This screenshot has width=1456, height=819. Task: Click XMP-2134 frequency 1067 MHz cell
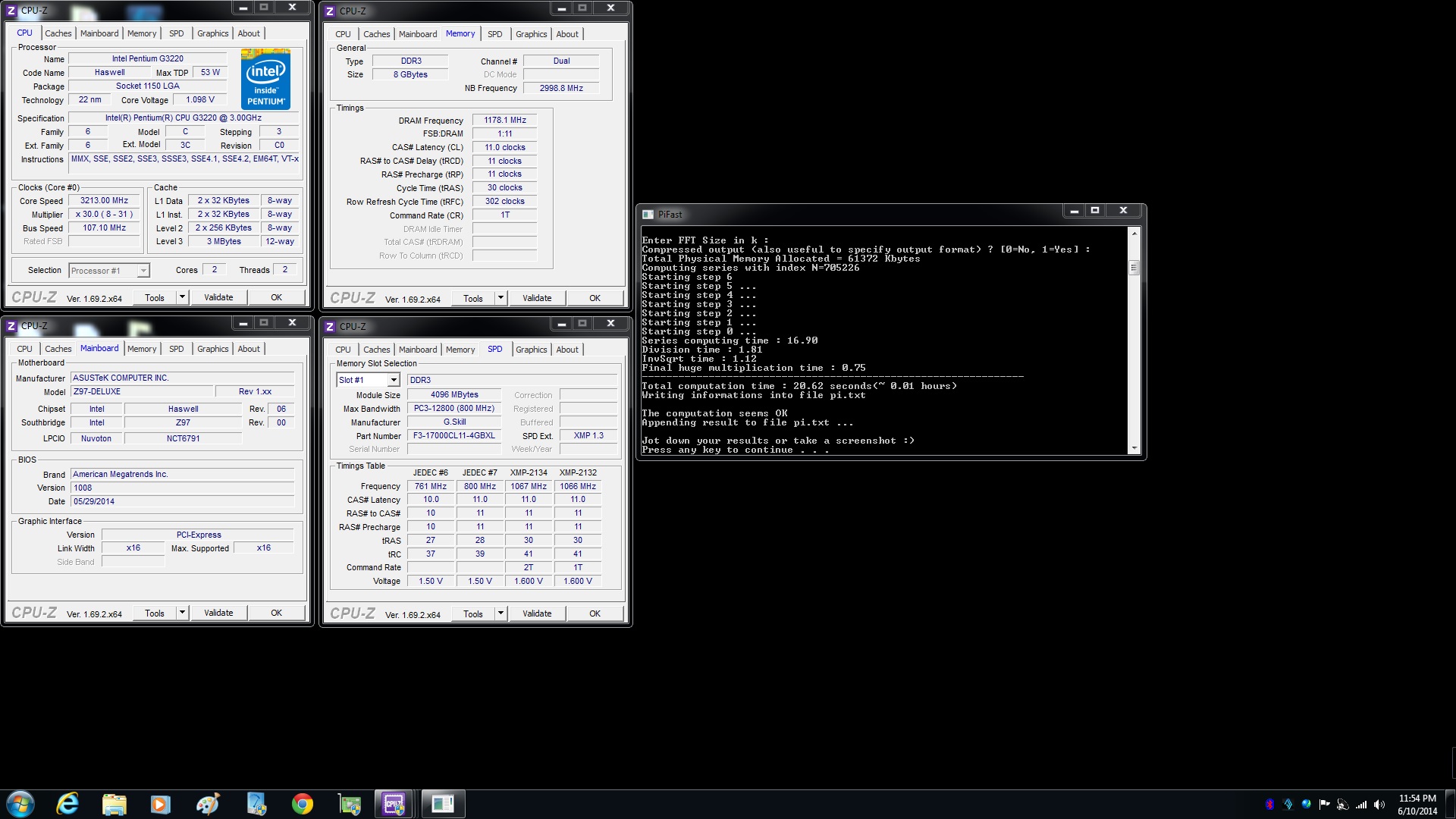tap(529, 486)
